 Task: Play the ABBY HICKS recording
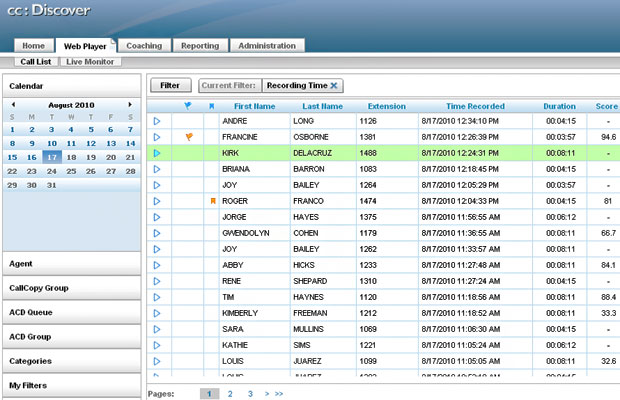coord(157,265)
